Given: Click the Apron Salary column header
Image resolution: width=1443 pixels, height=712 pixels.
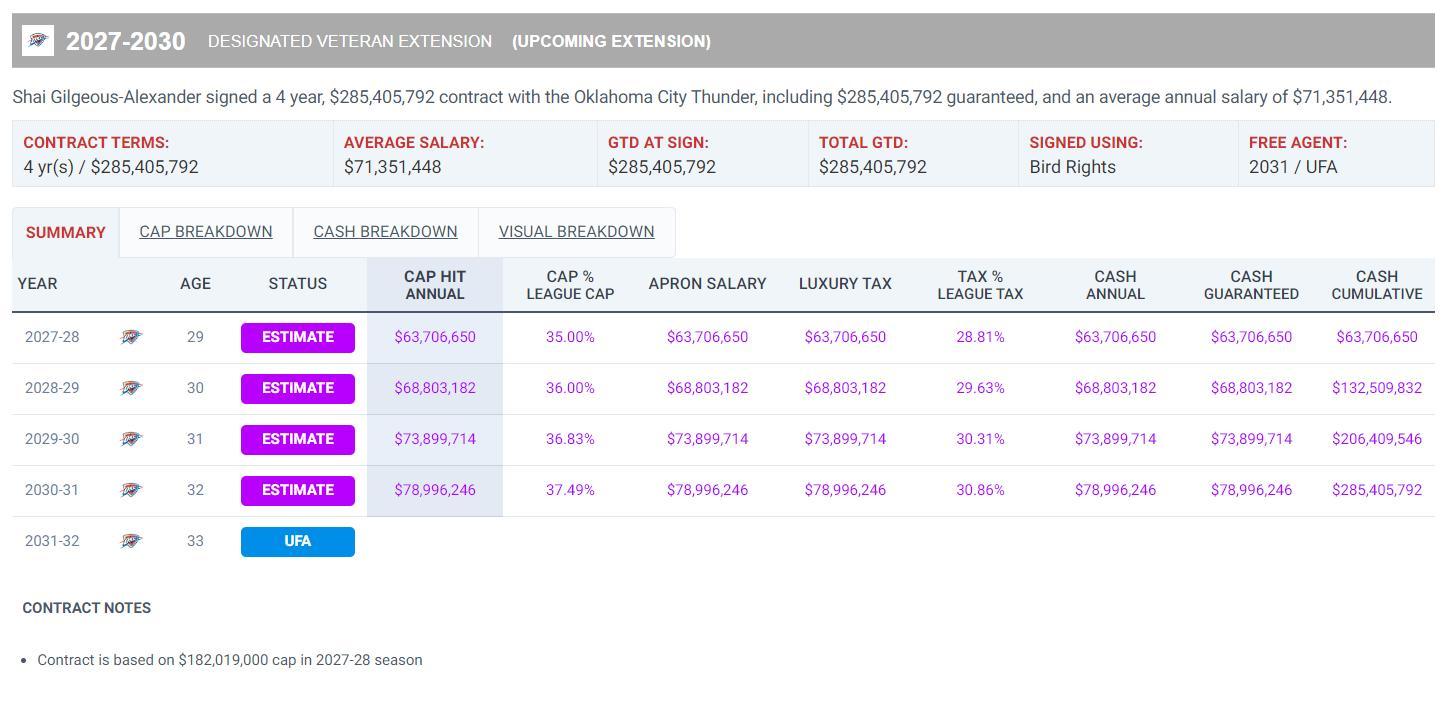Looking at the screenshot, I should click(x=707, y=284).
